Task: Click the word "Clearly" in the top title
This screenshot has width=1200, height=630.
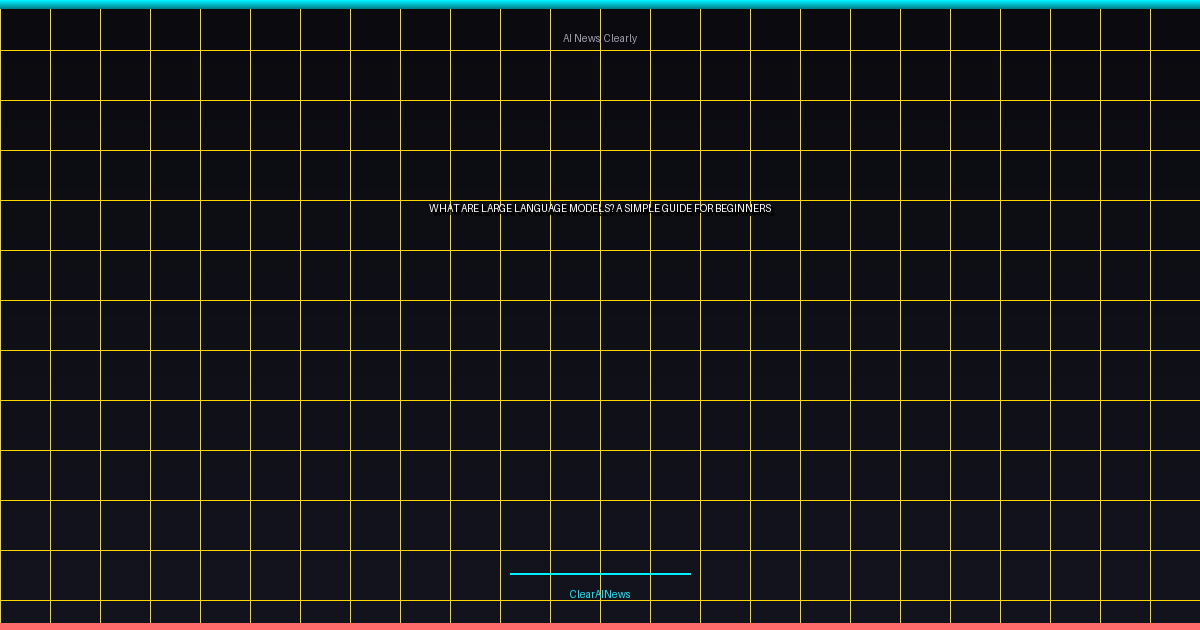Action: (620, 39)
